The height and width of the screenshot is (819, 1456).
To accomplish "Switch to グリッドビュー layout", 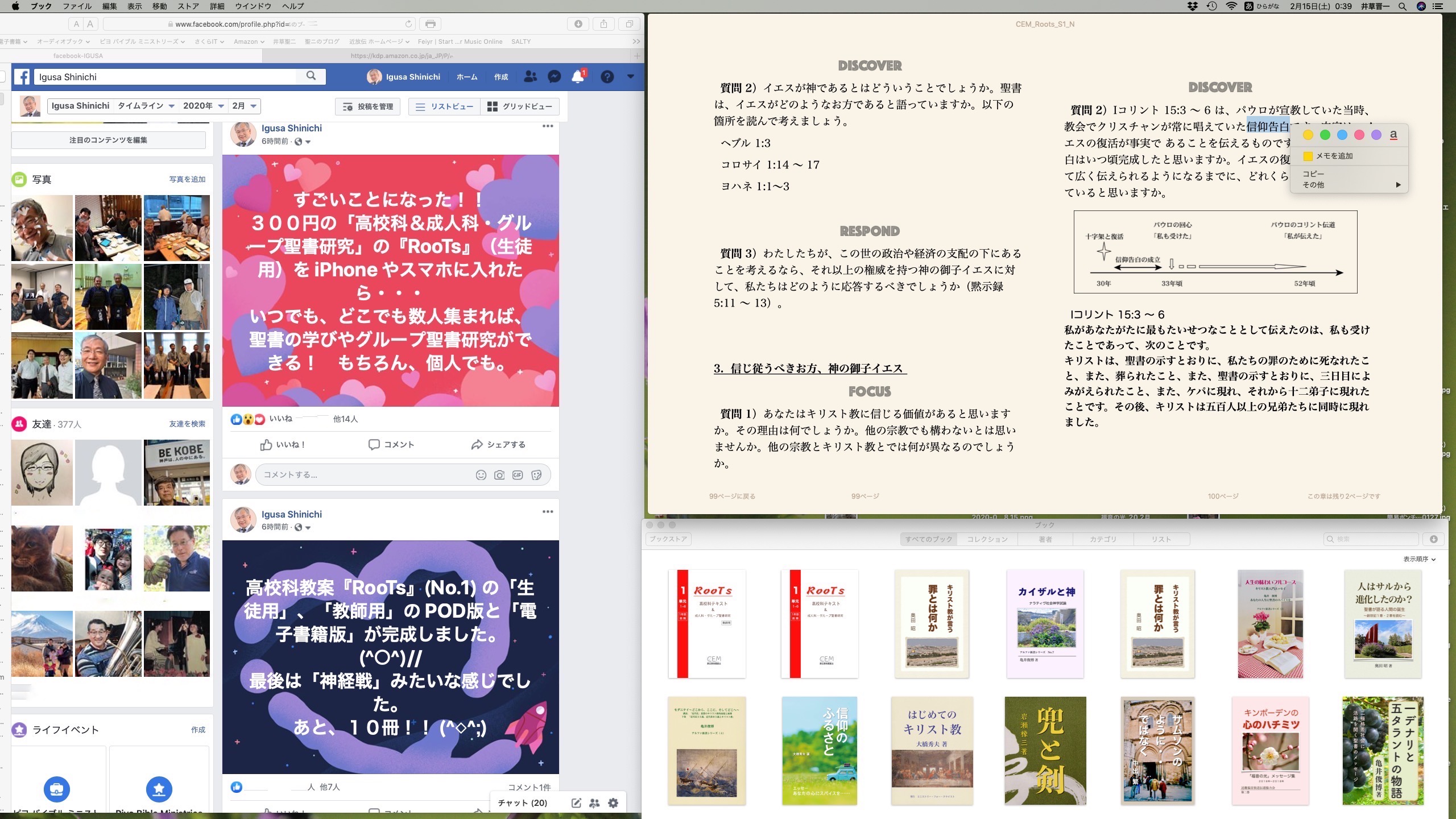I will click(520, 106).
